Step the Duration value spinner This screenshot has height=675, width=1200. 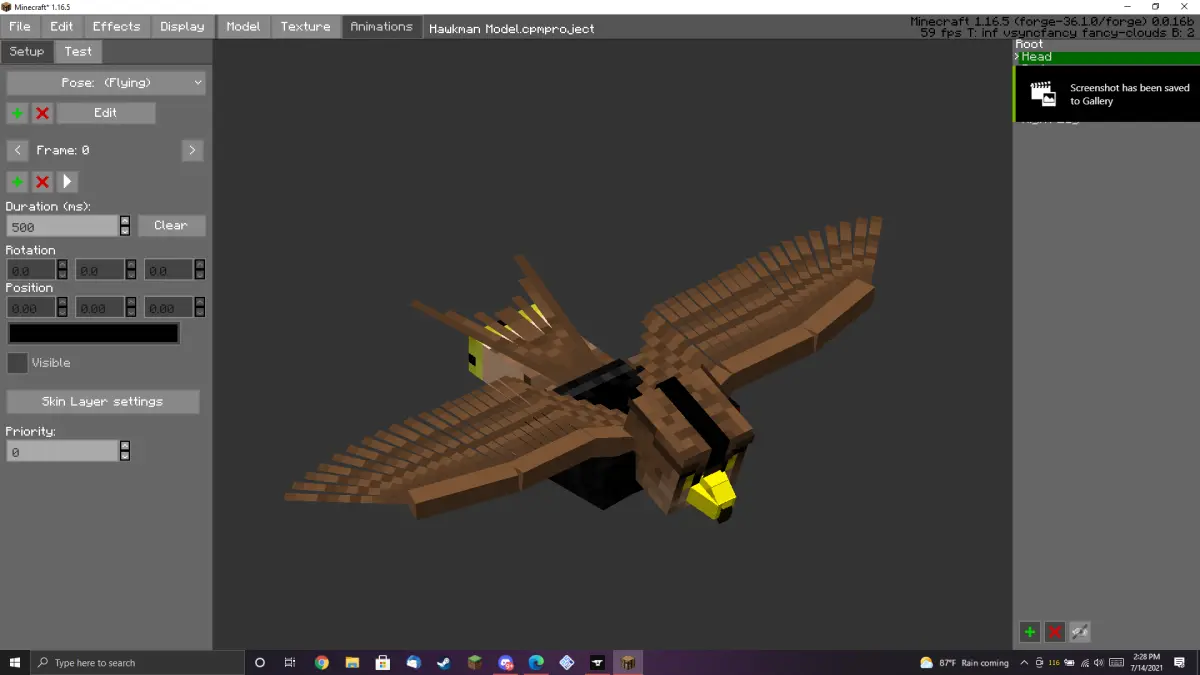click(125, 226)
